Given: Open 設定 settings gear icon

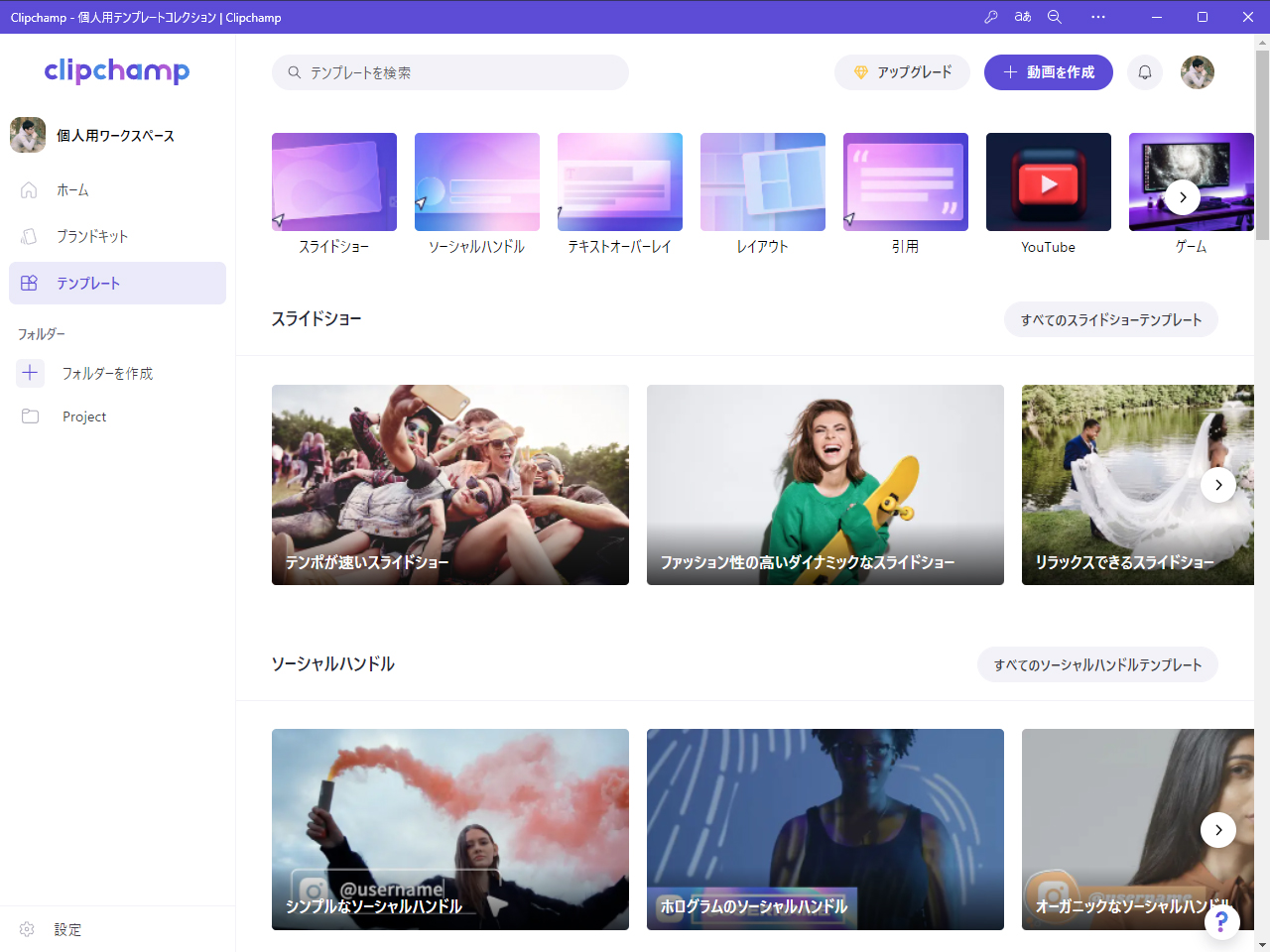Looking at the screenshot, I should [x=27, y=929].
